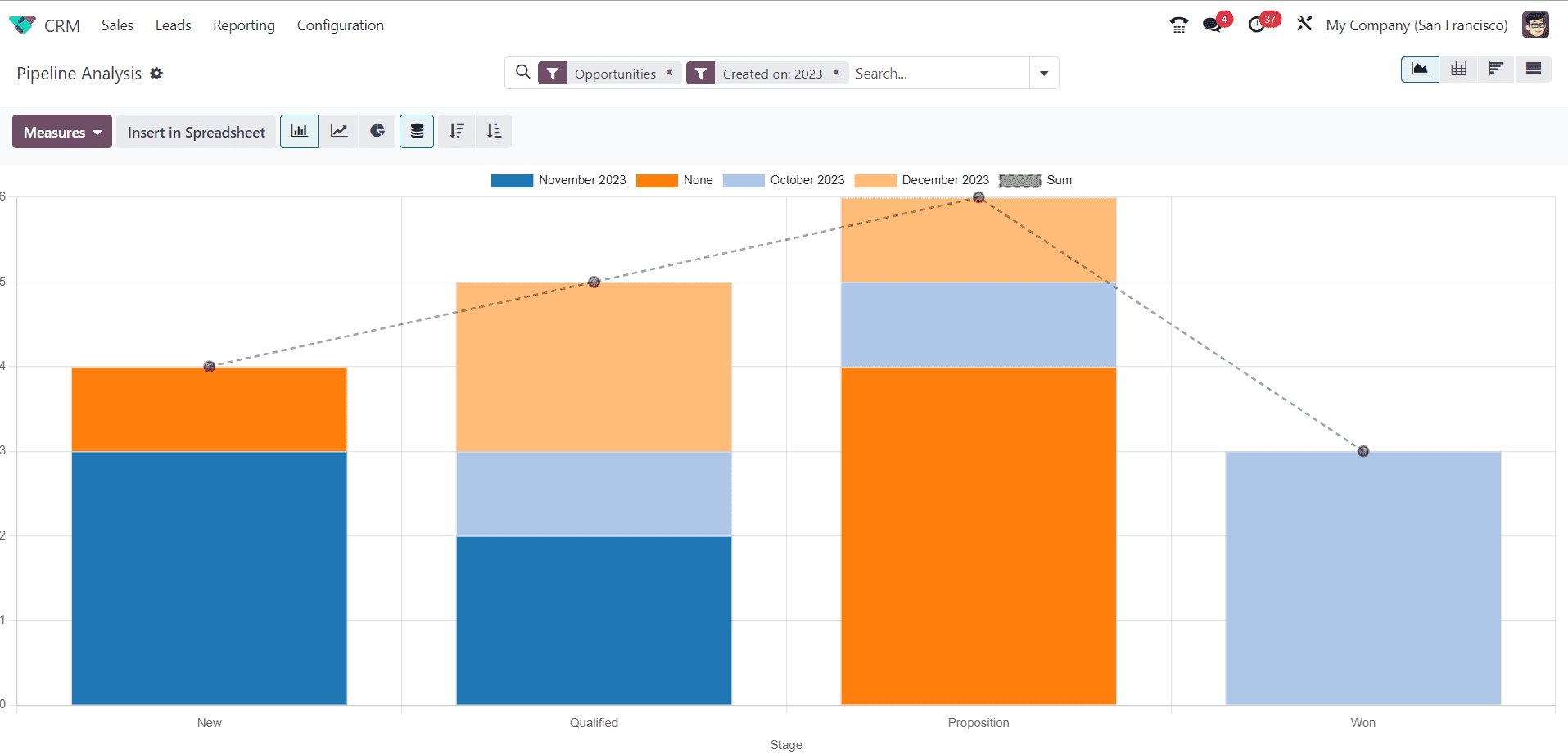Expand the Measures dropdown

[x=62, y=132]
